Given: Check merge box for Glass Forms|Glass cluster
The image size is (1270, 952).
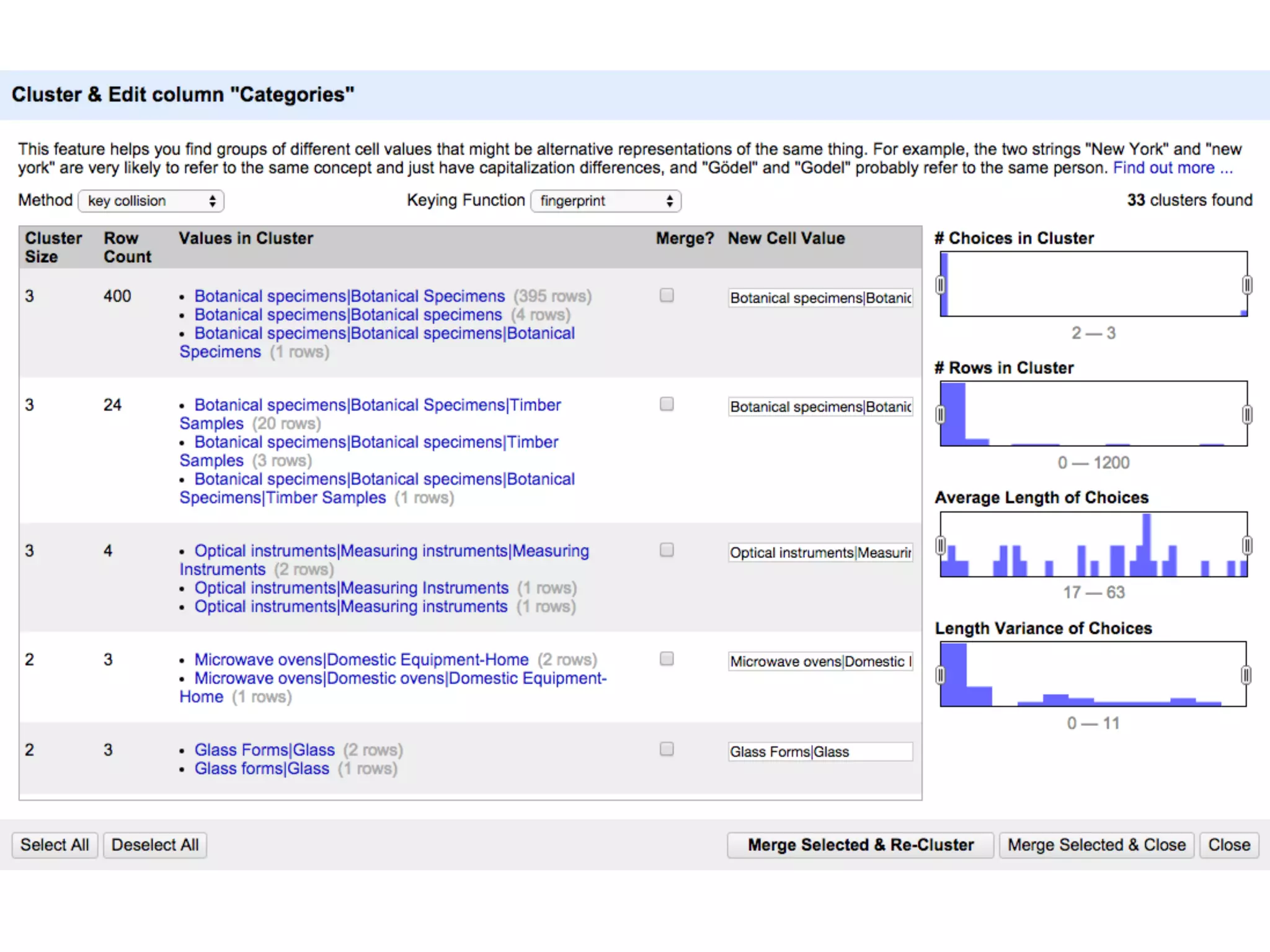Looking at the screenshot, I should click(x=667, y=749).
